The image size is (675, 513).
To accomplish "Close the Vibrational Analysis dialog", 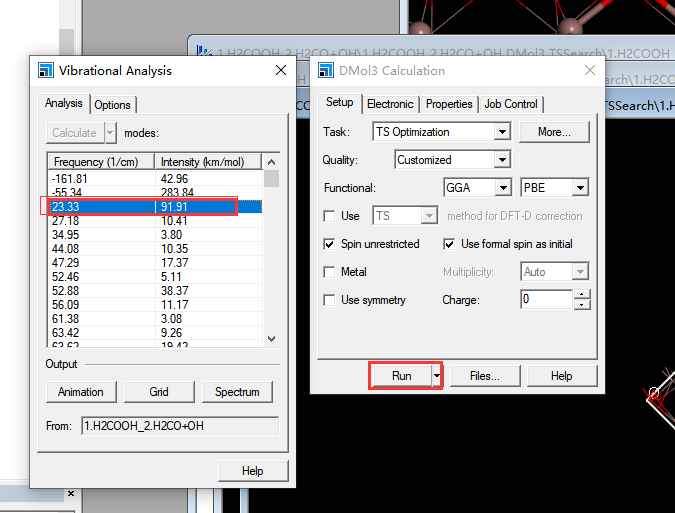I will [280, 71].
